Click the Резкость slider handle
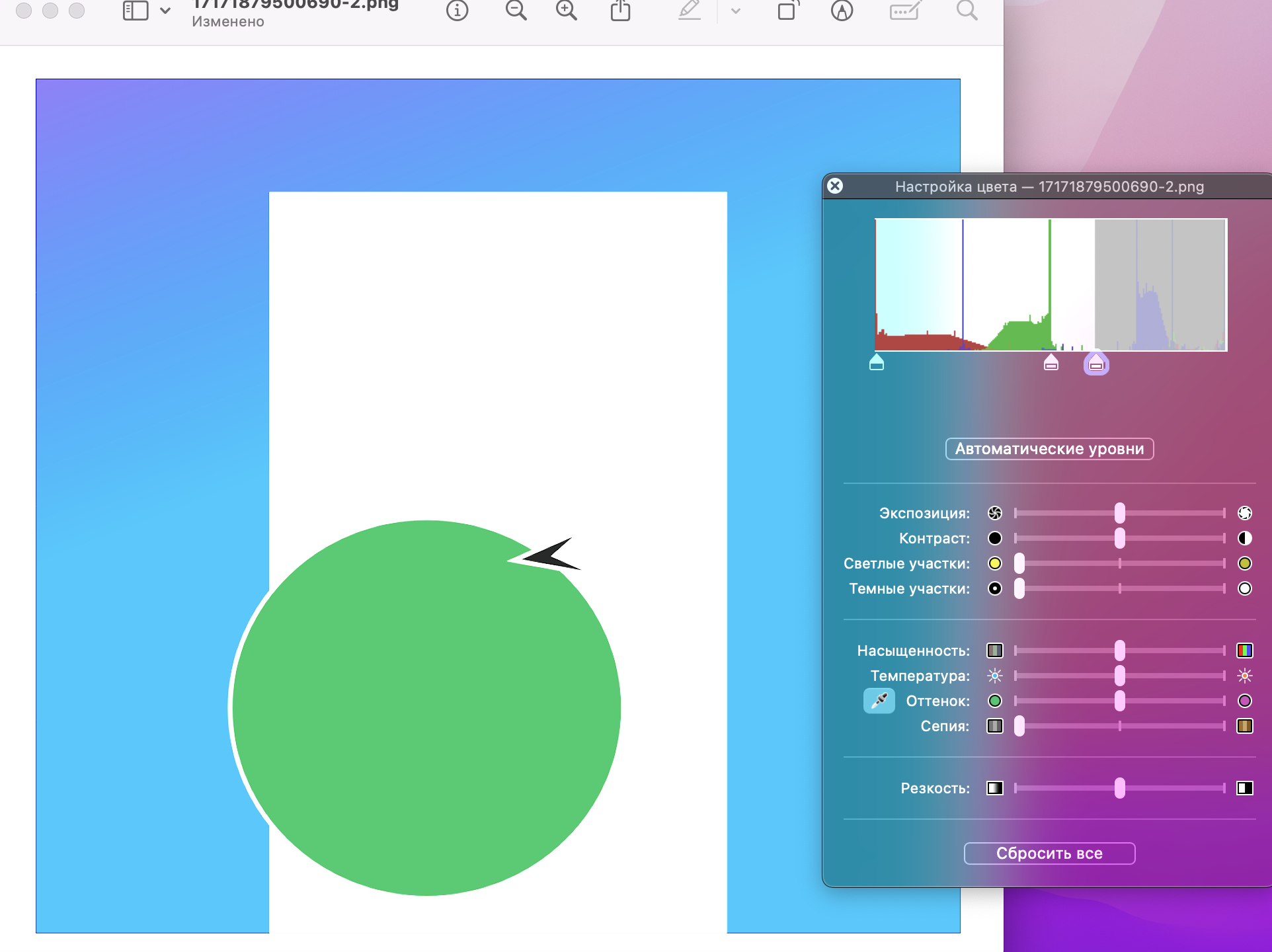 (1119, 788)
